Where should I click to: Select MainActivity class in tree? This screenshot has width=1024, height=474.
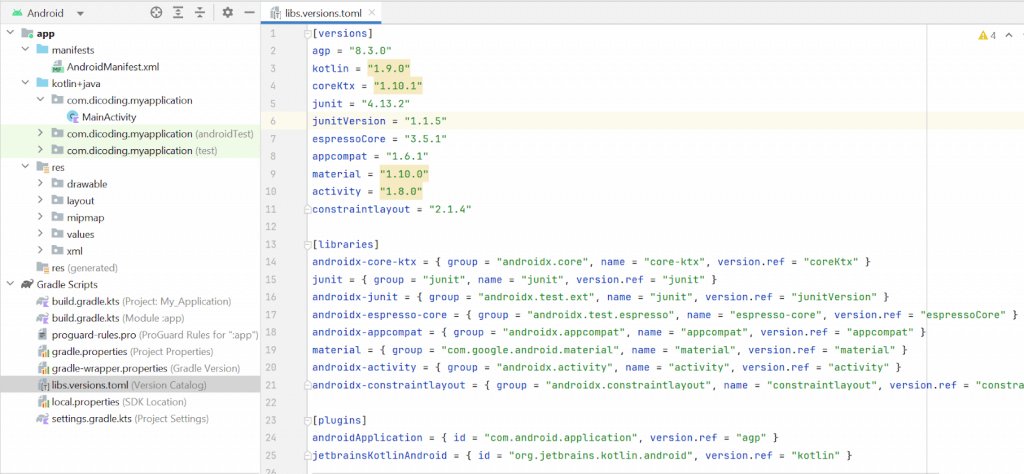pos(109,117)
